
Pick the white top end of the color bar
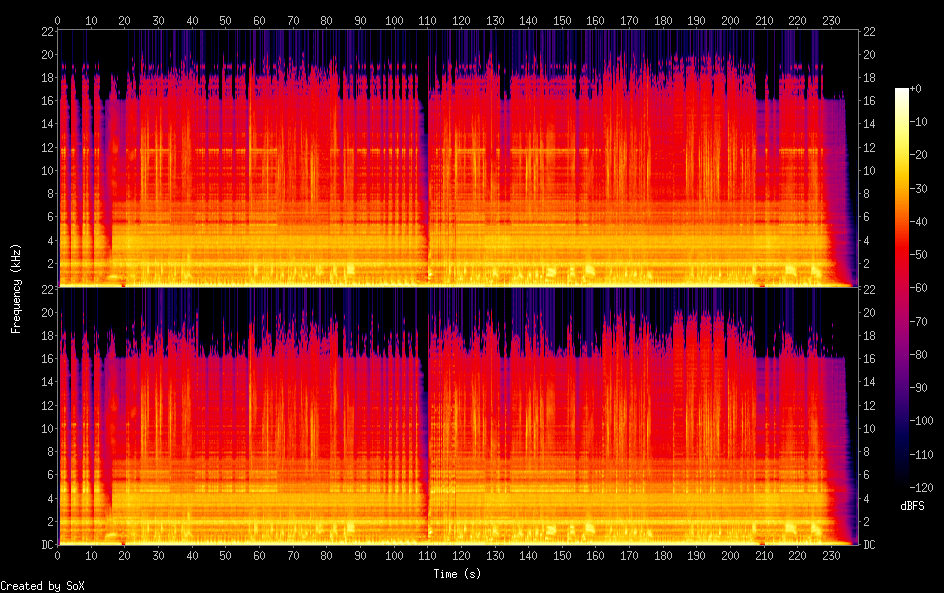coord(902,92)
